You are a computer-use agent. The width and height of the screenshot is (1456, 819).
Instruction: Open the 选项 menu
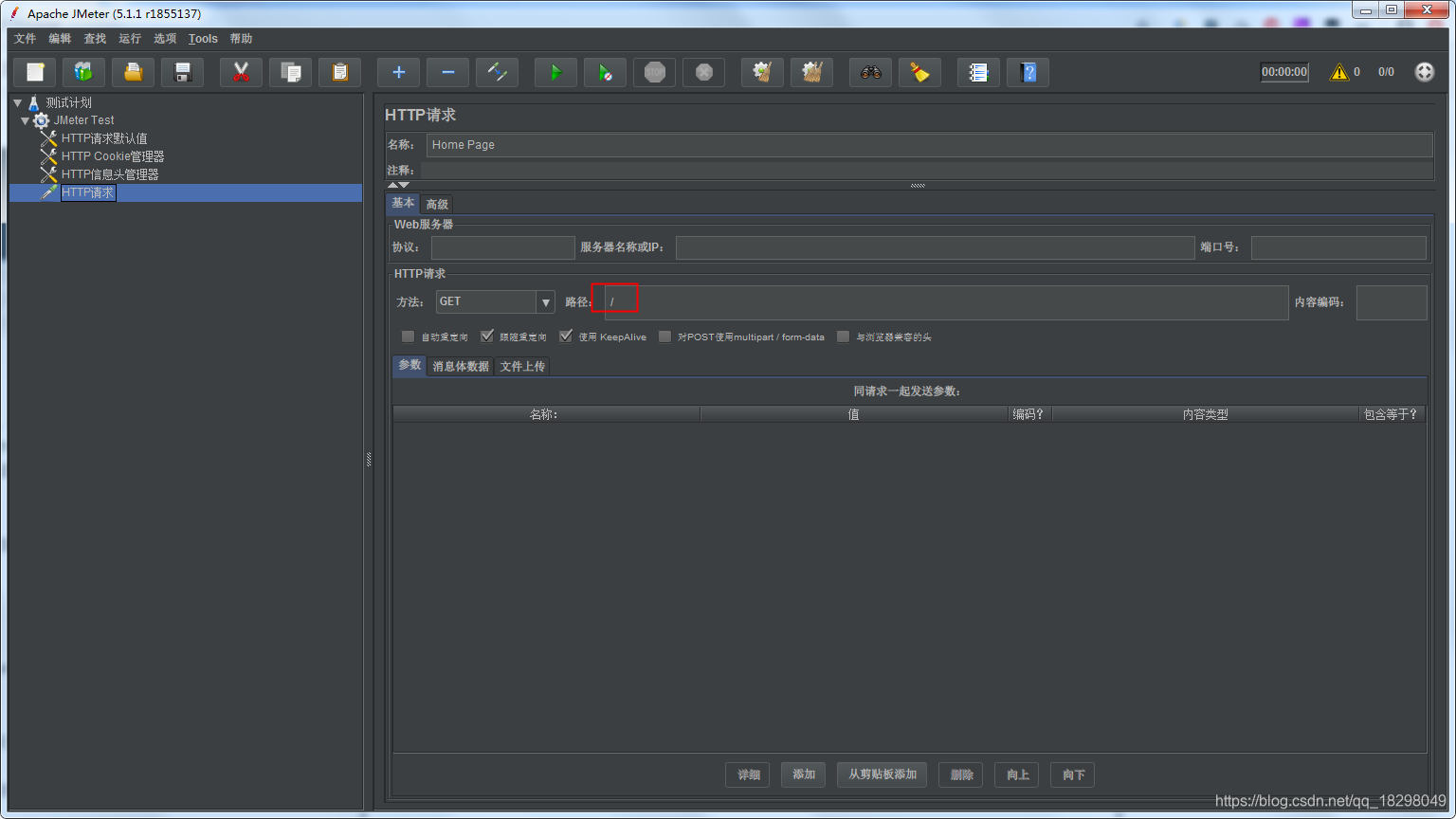[165, 39]
